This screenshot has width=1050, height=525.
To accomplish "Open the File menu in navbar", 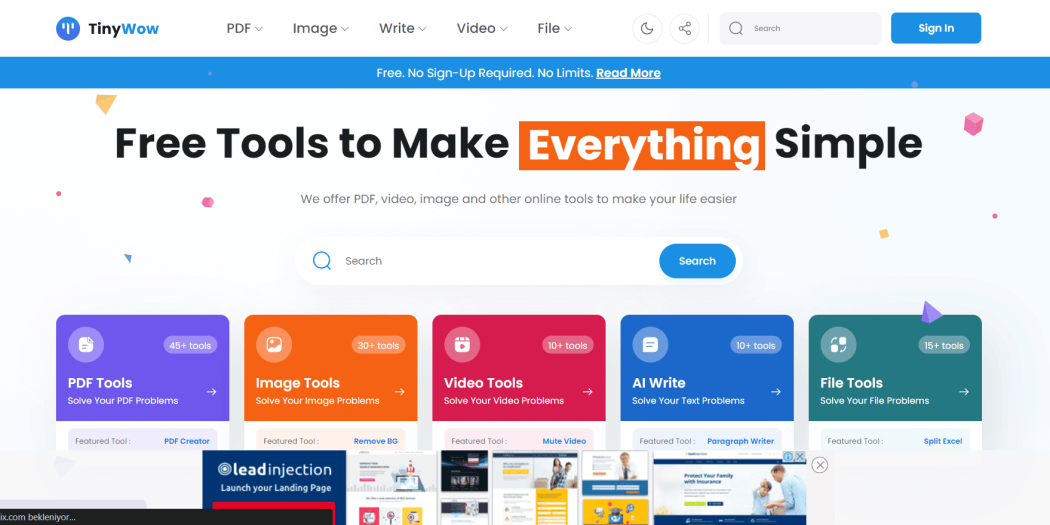I will click(554, 28).
